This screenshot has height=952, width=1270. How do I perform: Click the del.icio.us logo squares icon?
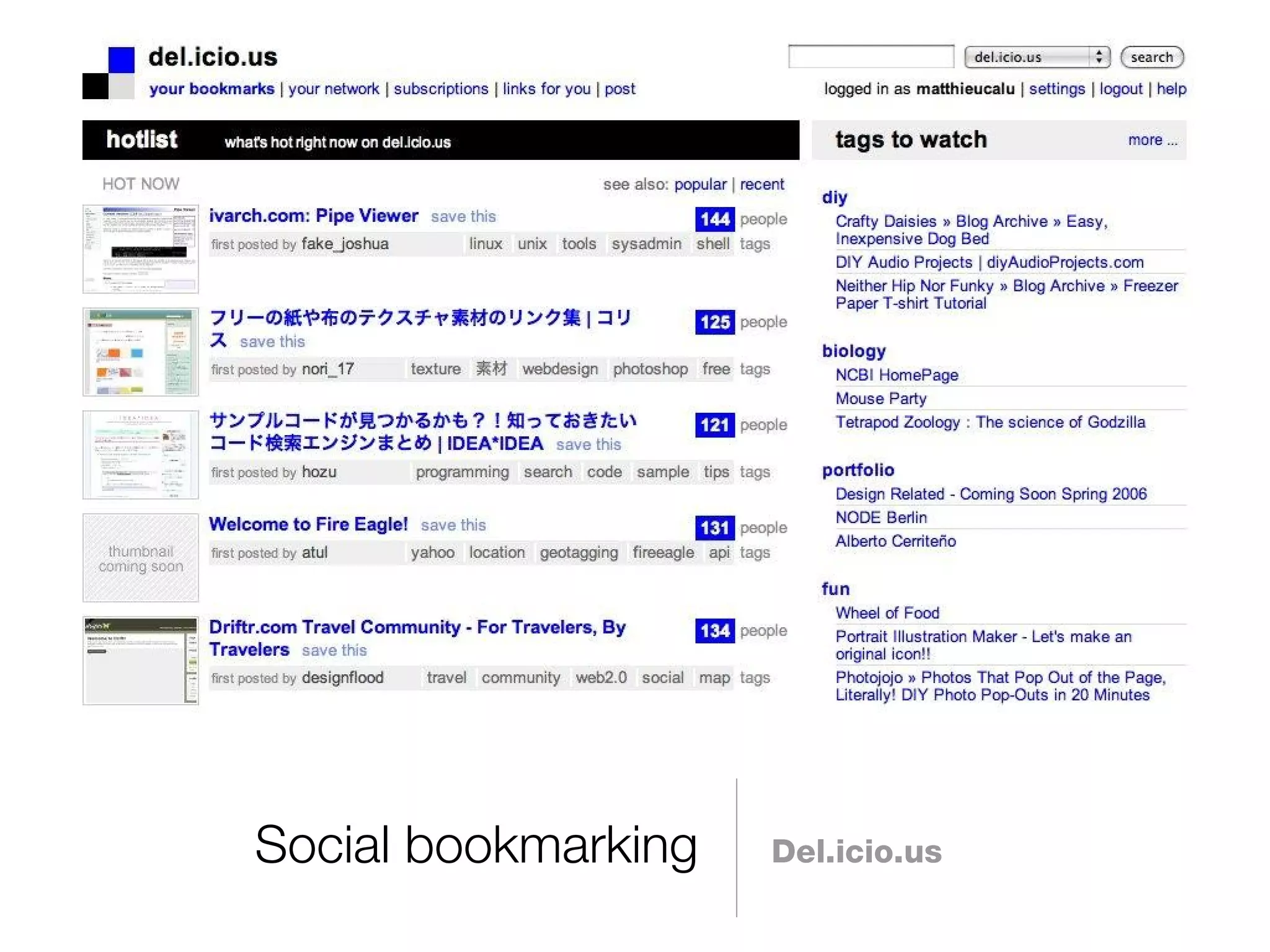pos(109,73)
